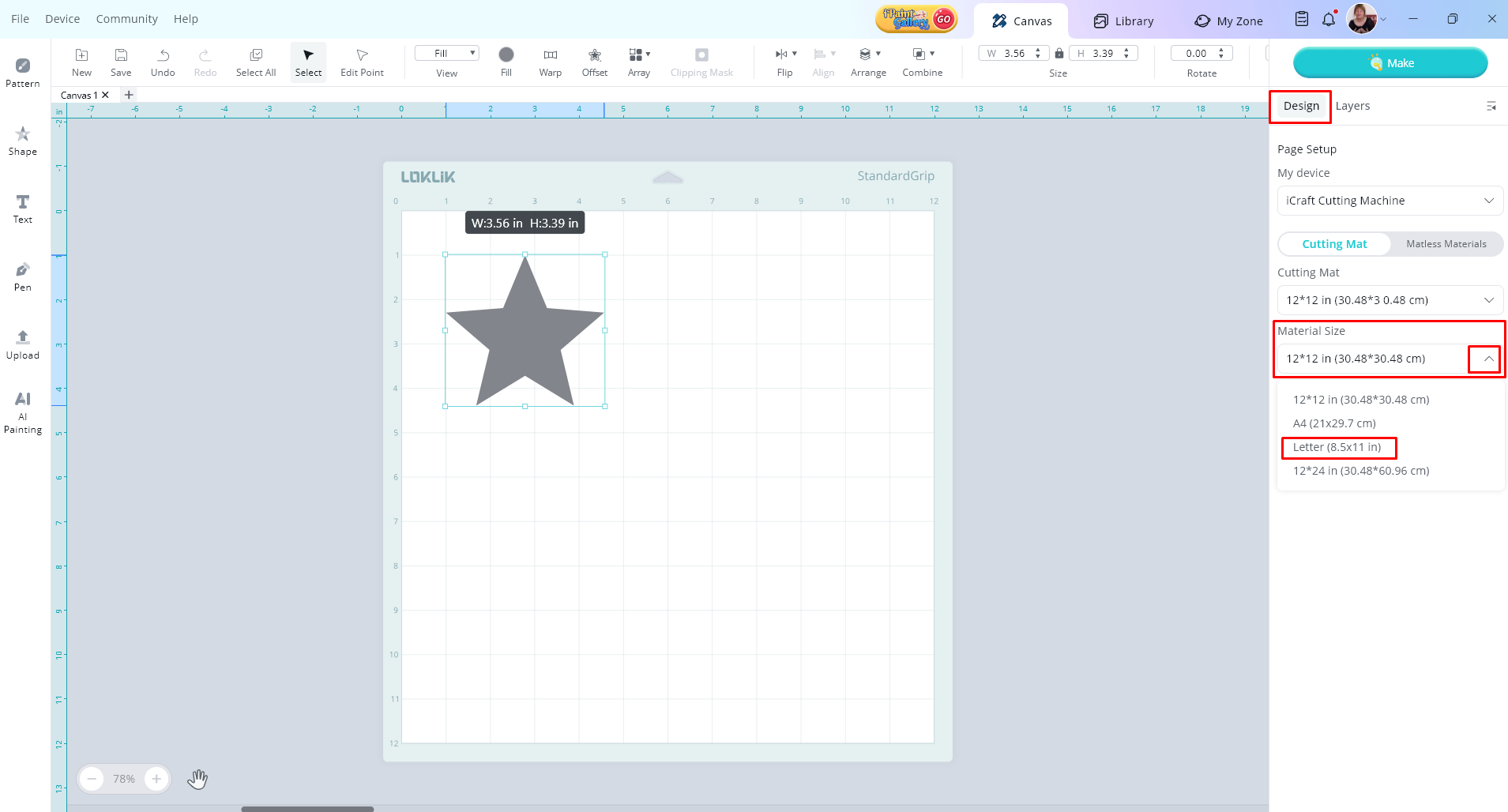The image size is (1508, 812).
Task: Switch to Matless Materials option
Action: (x=1446, y=244)
